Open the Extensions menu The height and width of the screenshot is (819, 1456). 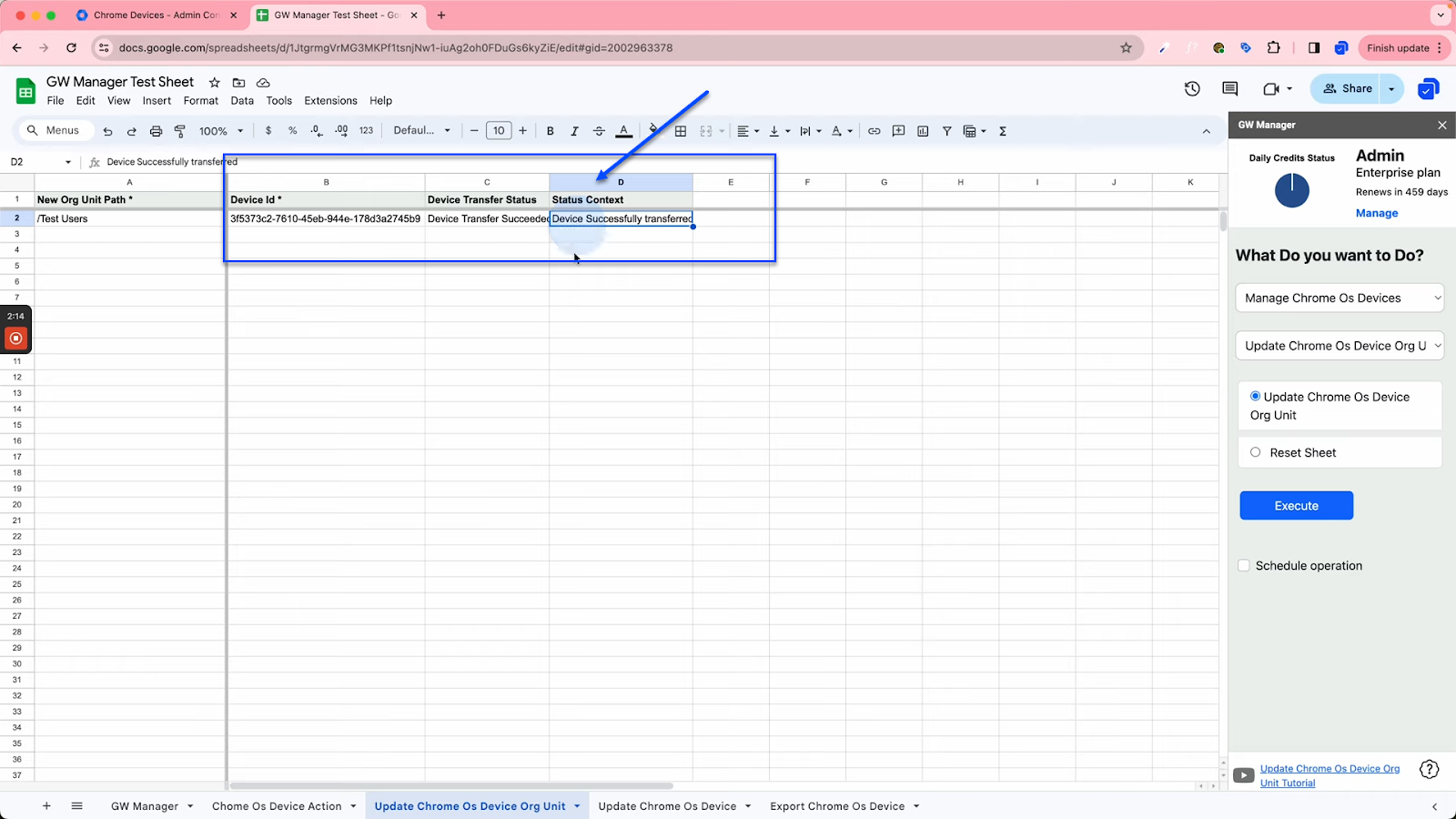[x=330, y=100]
